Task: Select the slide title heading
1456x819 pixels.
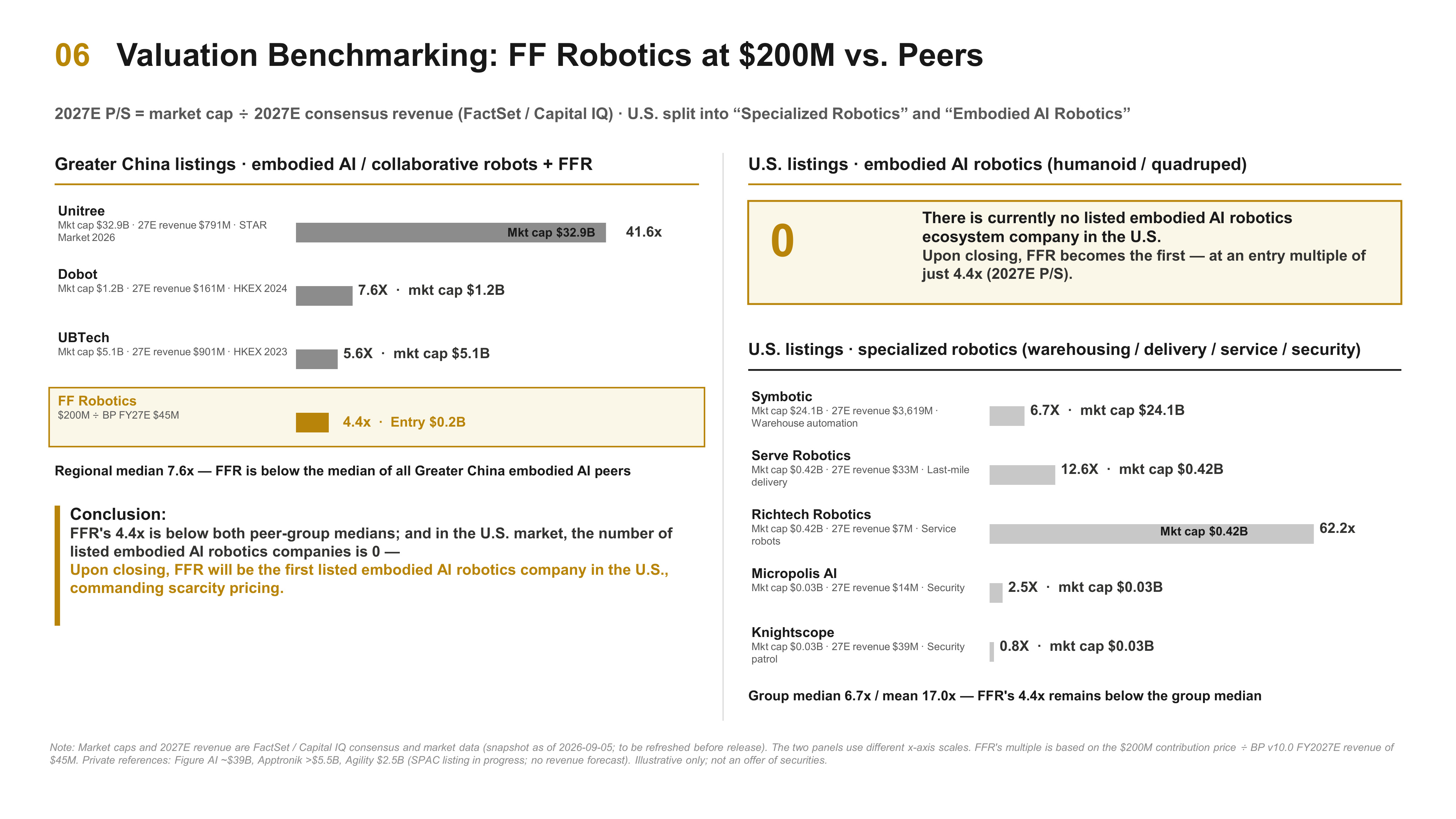Action: point(549,55)
